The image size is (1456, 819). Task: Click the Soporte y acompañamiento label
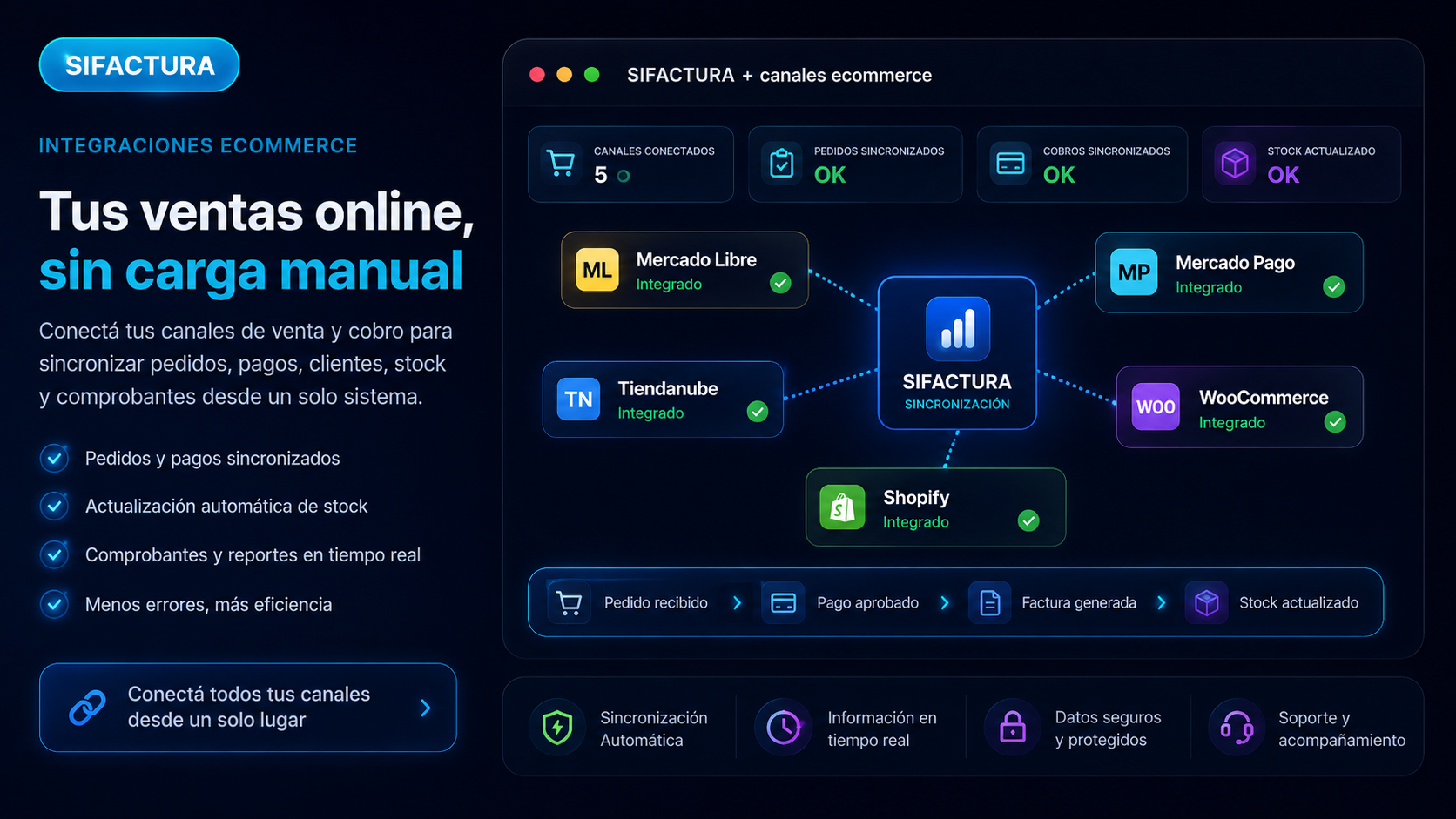pyautogui.click(x=1342, y=728)
